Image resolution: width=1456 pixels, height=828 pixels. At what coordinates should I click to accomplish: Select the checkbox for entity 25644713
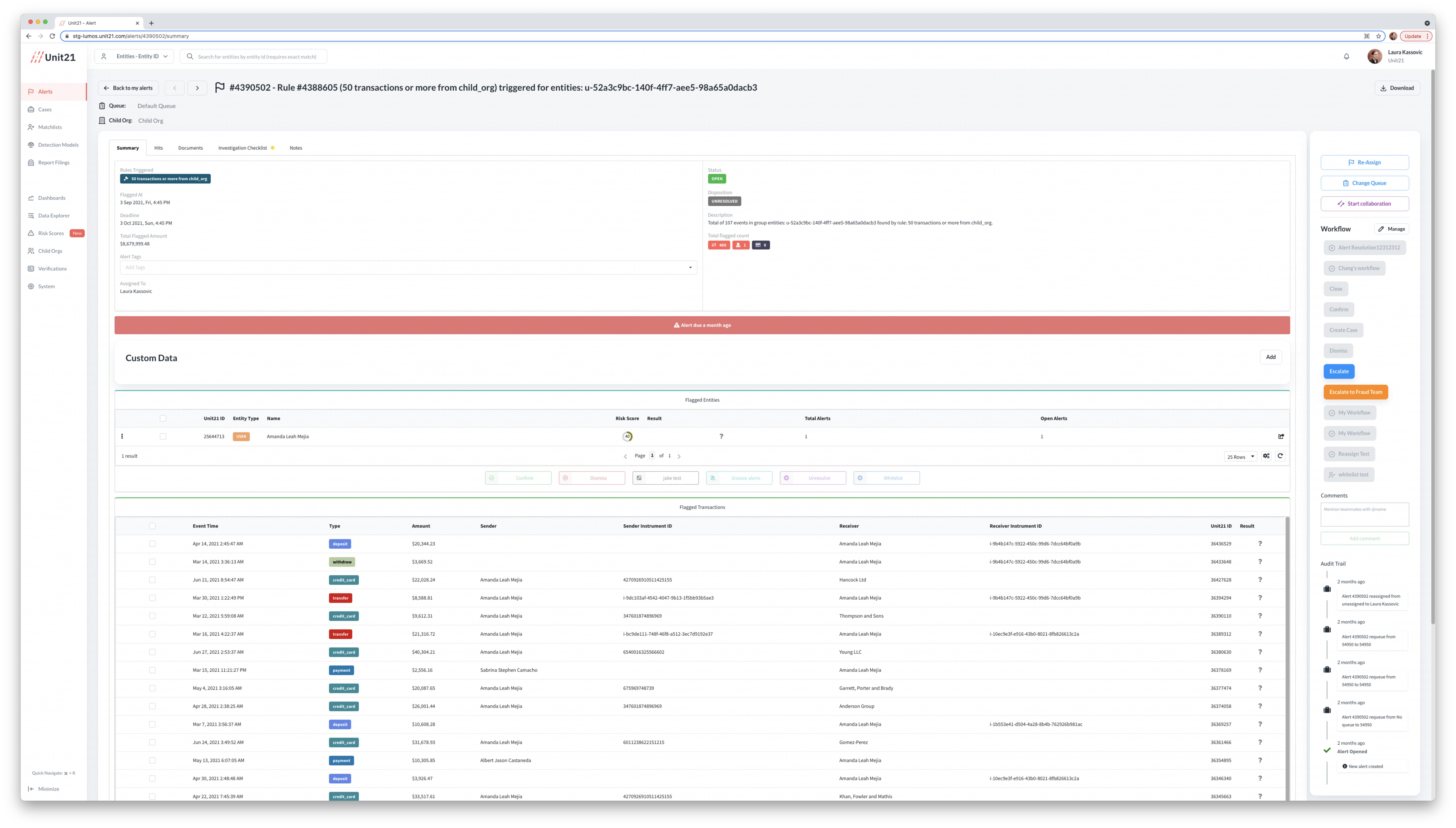(x=163, y=436)
